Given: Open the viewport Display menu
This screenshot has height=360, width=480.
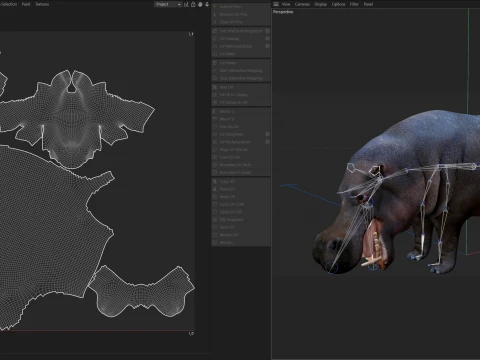Looking at the screenshot, I should [x=321, y=4].
